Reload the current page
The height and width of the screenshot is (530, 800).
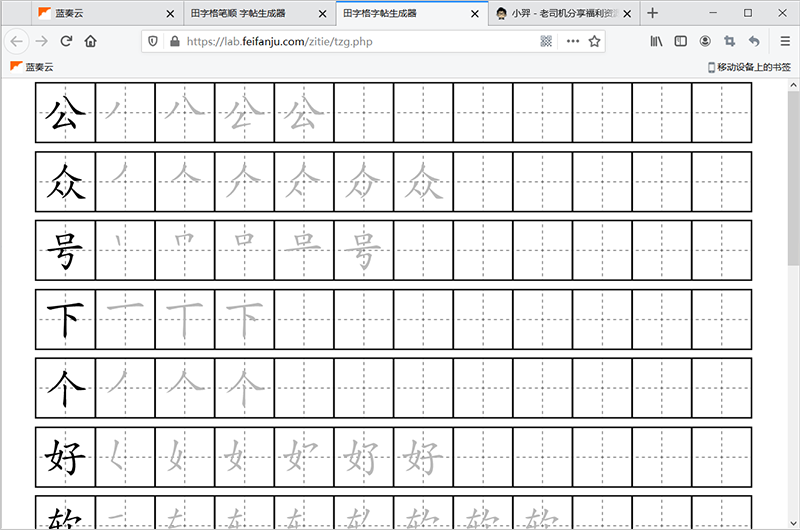66,41
